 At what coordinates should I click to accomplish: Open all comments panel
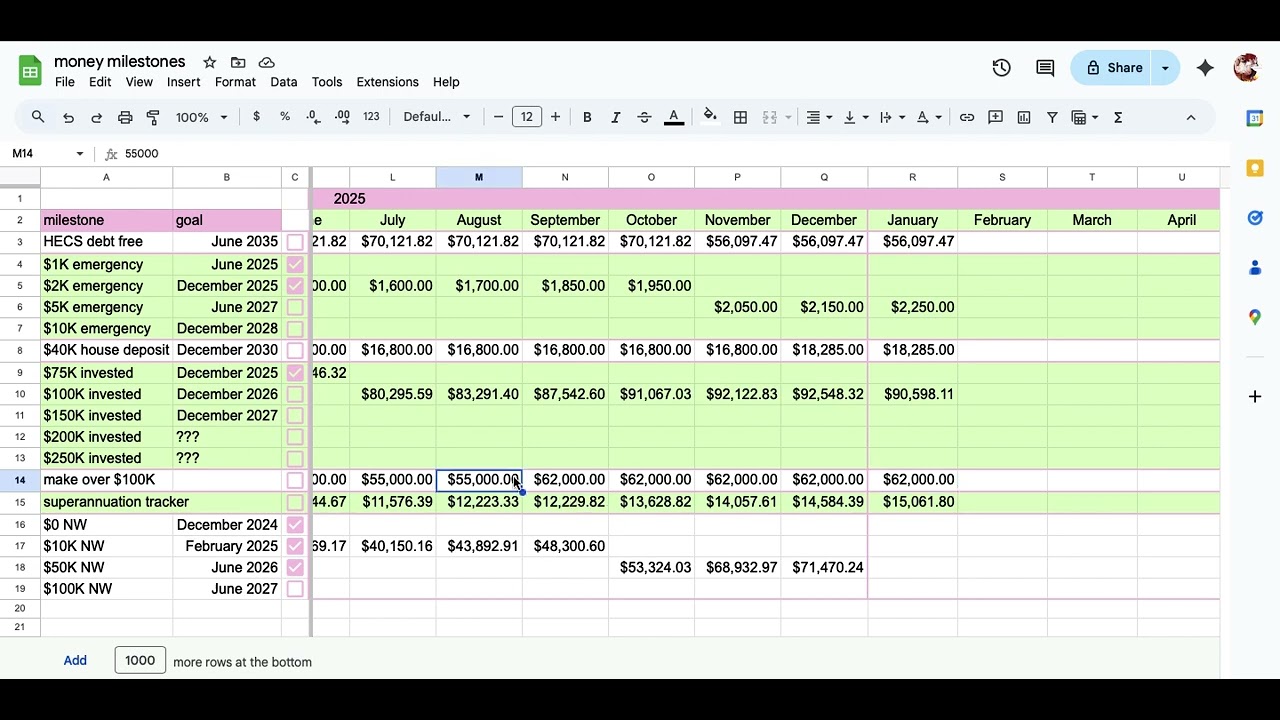click(x=1045, y=68)
